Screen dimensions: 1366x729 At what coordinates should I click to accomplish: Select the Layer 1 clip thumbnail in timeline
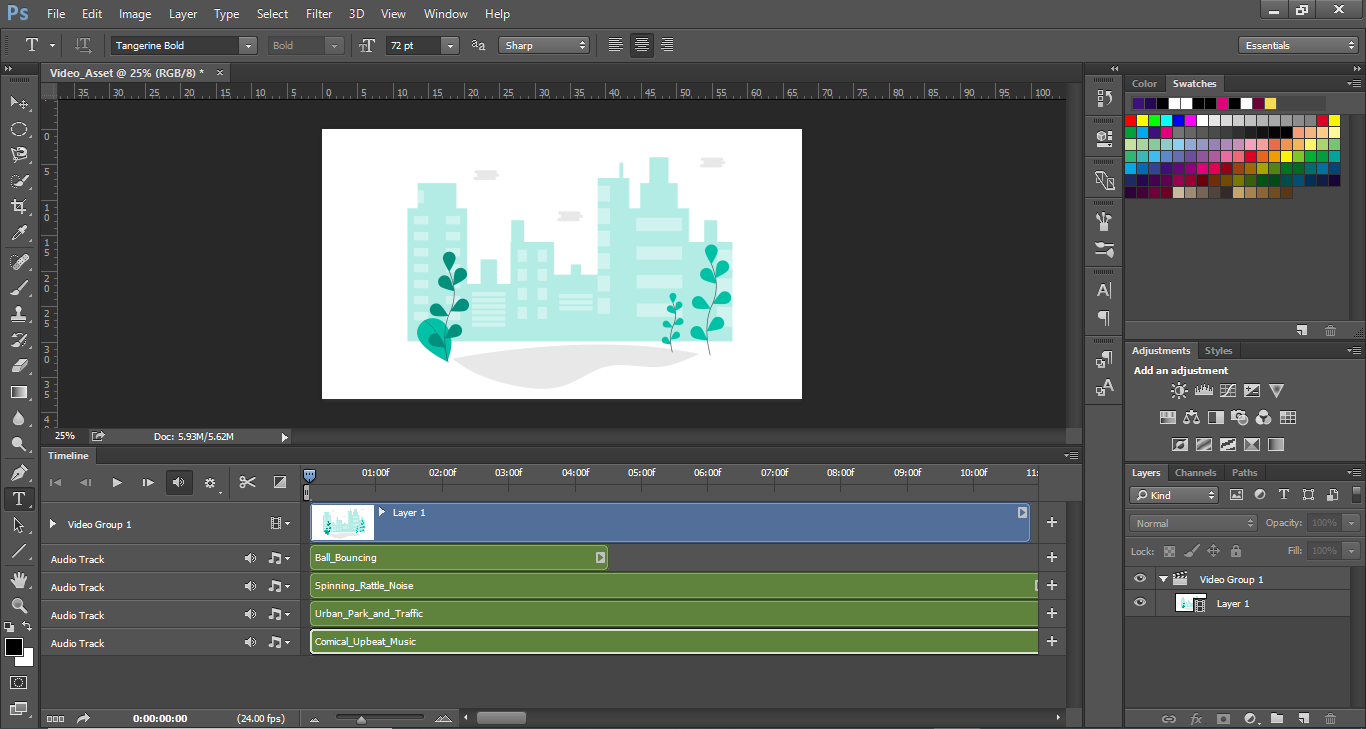click(x=343, y=522)
